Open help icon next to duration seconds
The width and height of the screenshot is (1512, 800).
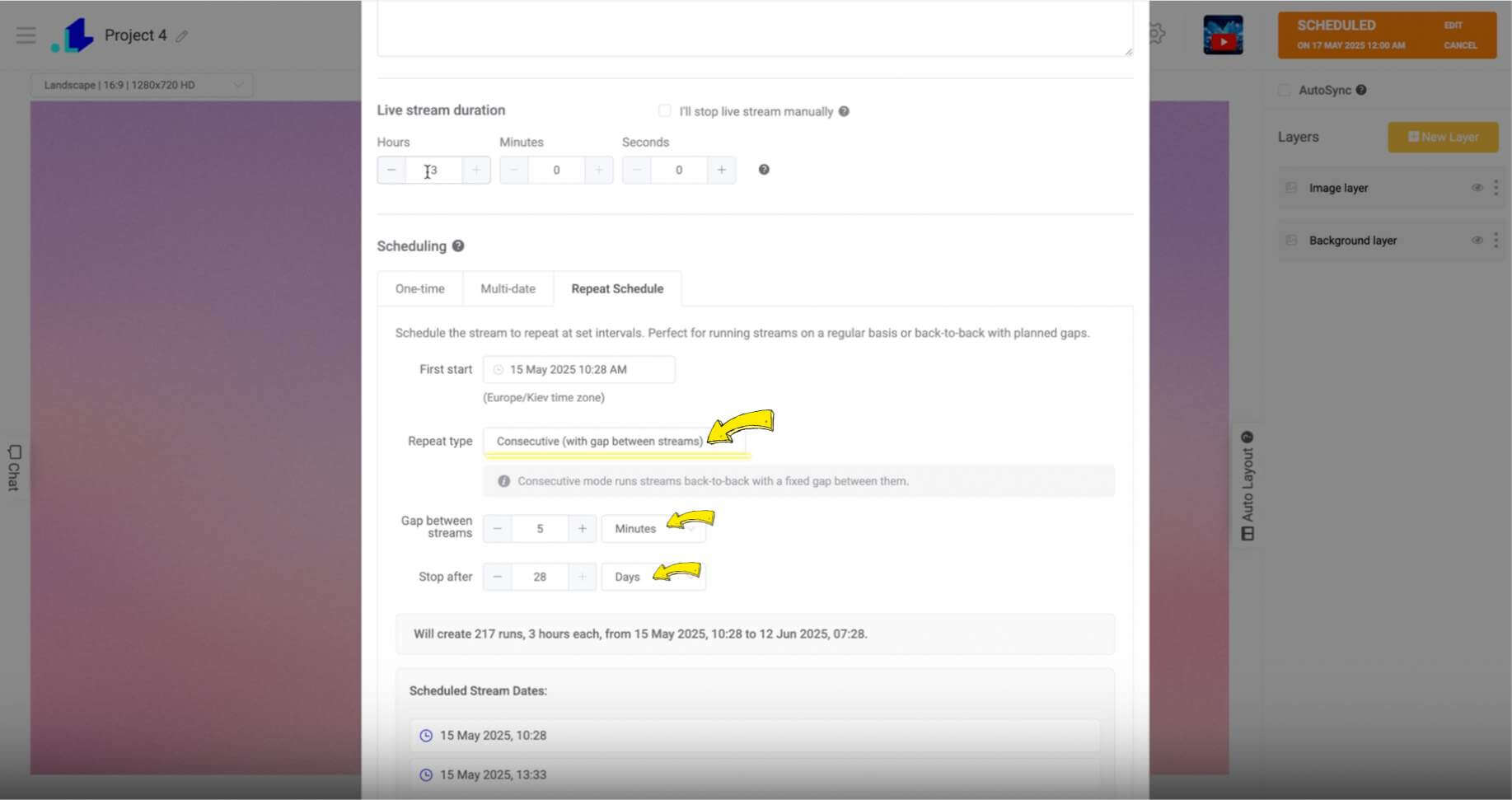(764, 170)
